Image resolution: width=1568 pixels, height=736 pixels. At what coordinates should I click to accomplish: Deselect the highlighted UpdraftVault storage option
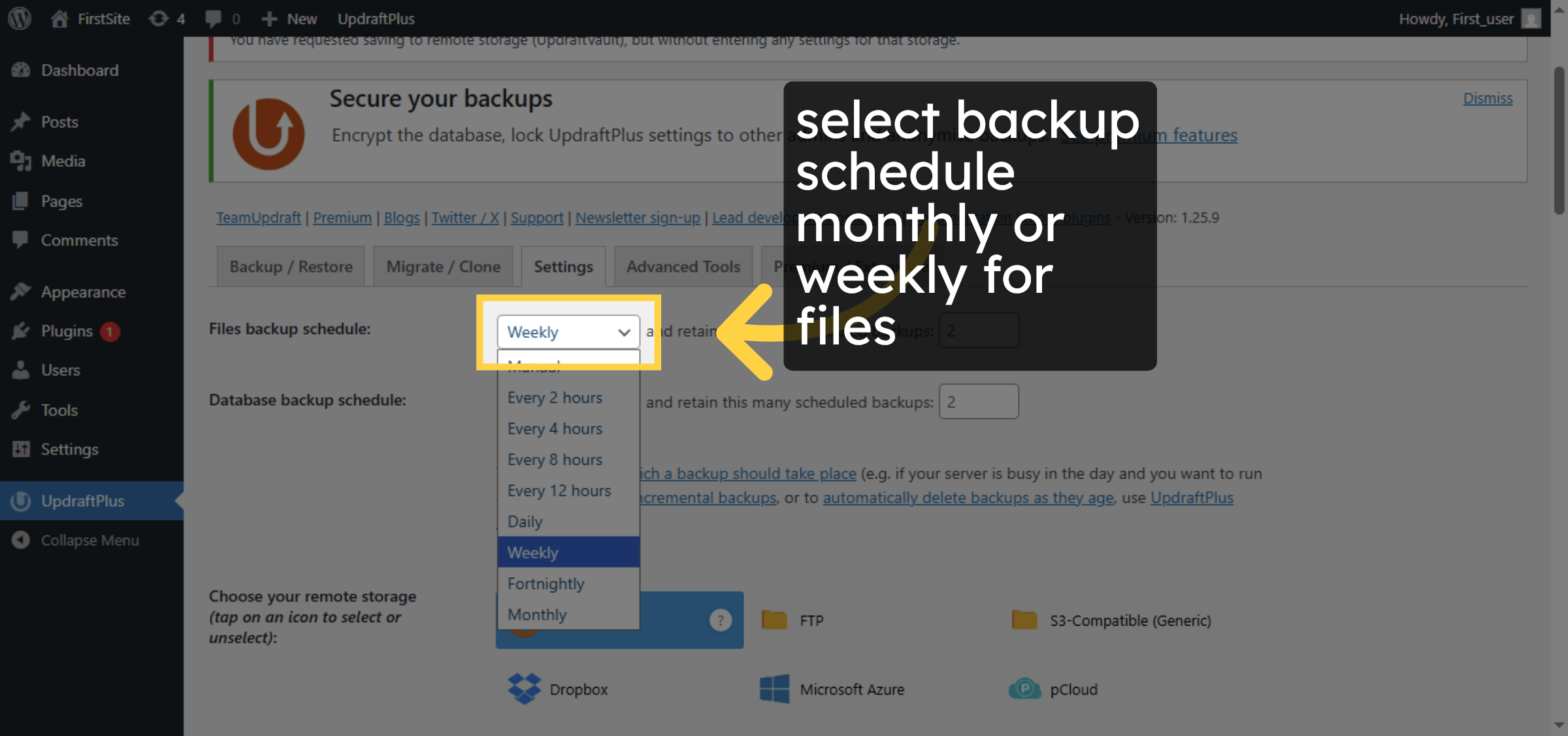point(619,620)
